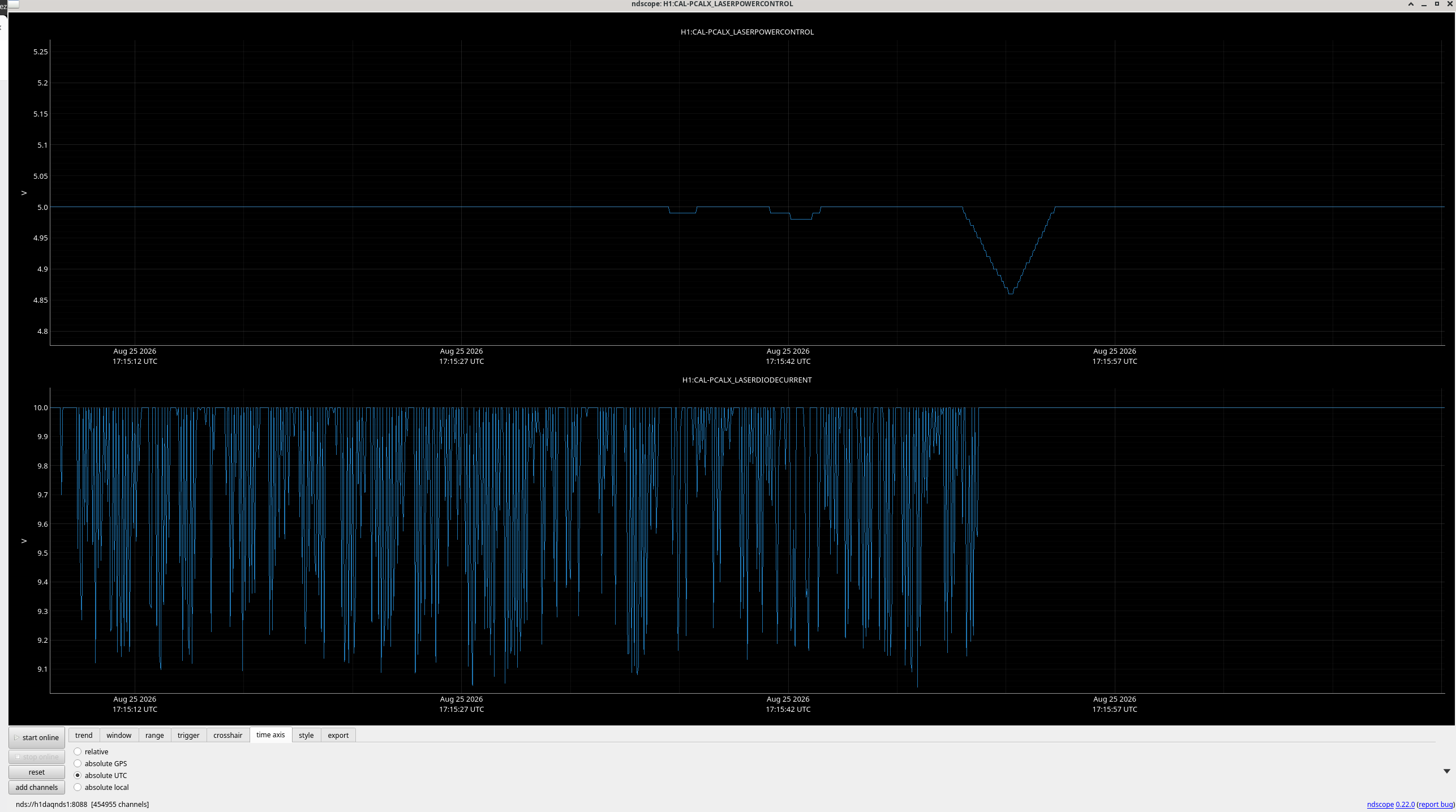Click the V axis label of LASERDIODECURRENT plot
The width and height of the screenshot is (1456, 812).
coord(24,541)
